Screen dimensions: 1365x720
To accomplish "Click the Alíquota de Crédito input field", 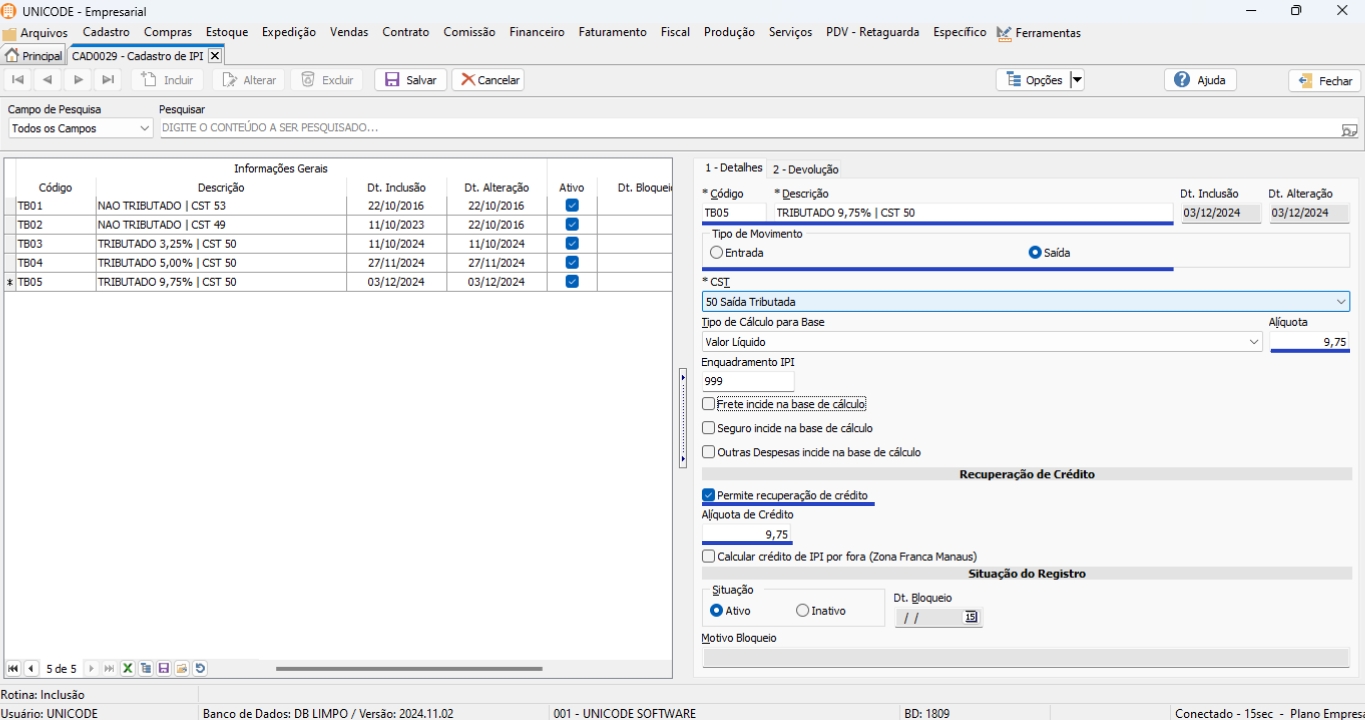I will pos(746,535).
